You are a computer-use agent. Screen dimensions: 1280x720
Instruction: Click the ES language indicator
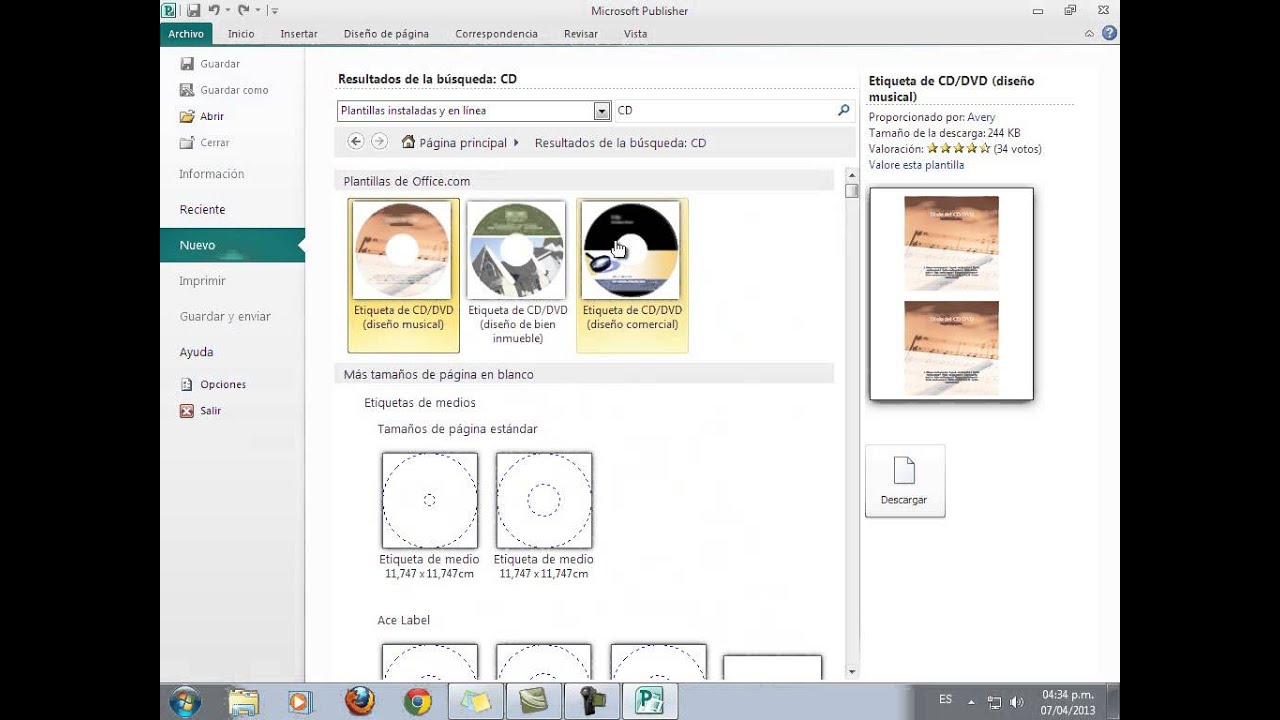(x=945, y=700)
